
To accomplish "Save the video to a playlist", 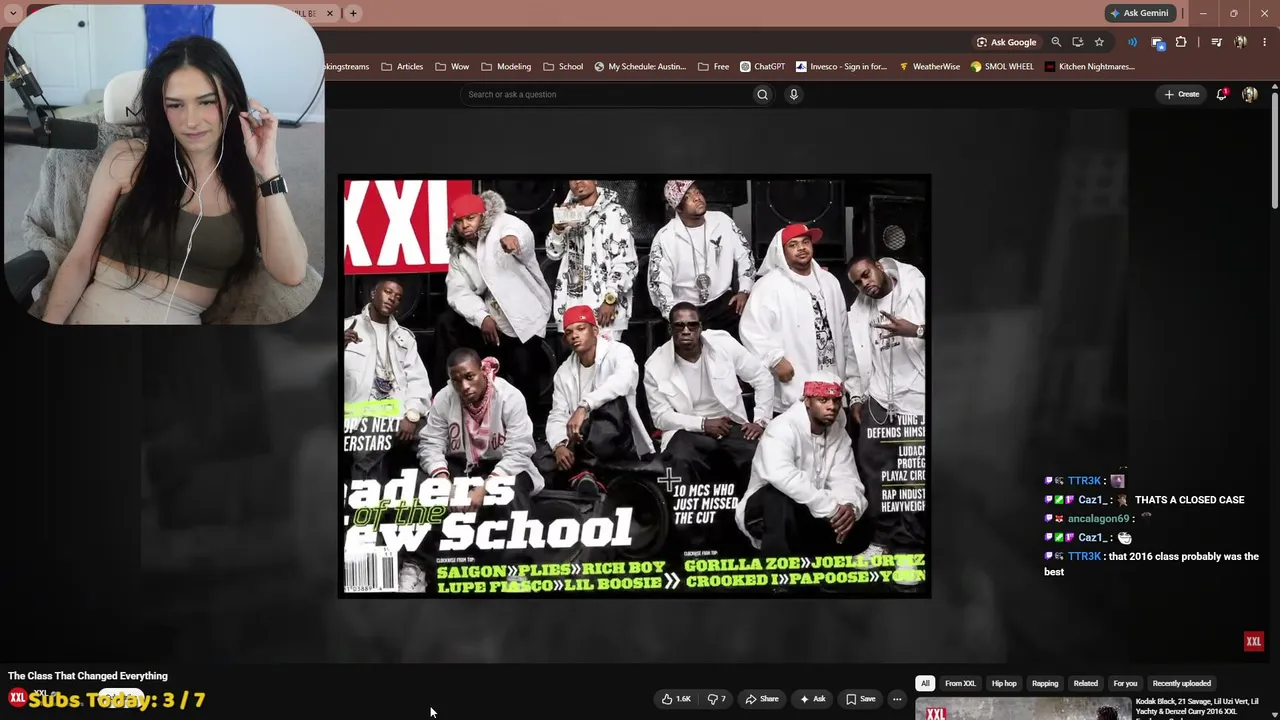I will pyautogui.click(x=860, y=699).
